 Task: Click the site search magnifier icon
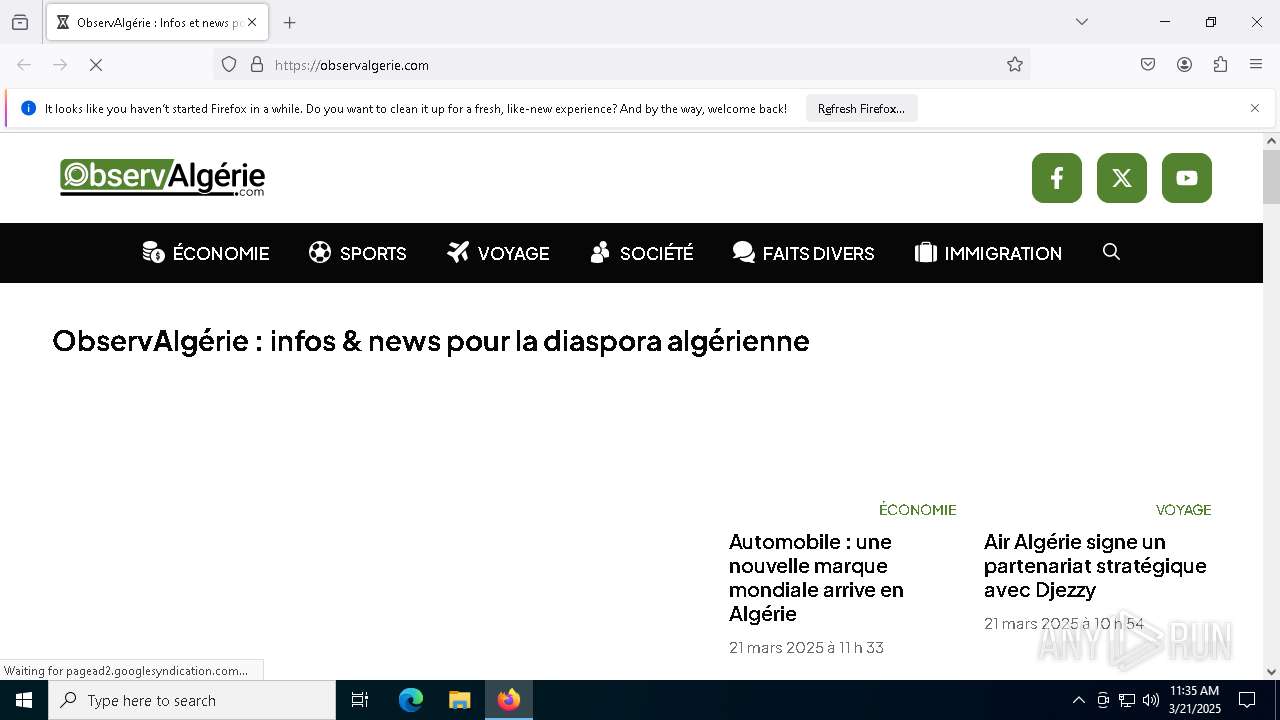(x=1111, y=252)
